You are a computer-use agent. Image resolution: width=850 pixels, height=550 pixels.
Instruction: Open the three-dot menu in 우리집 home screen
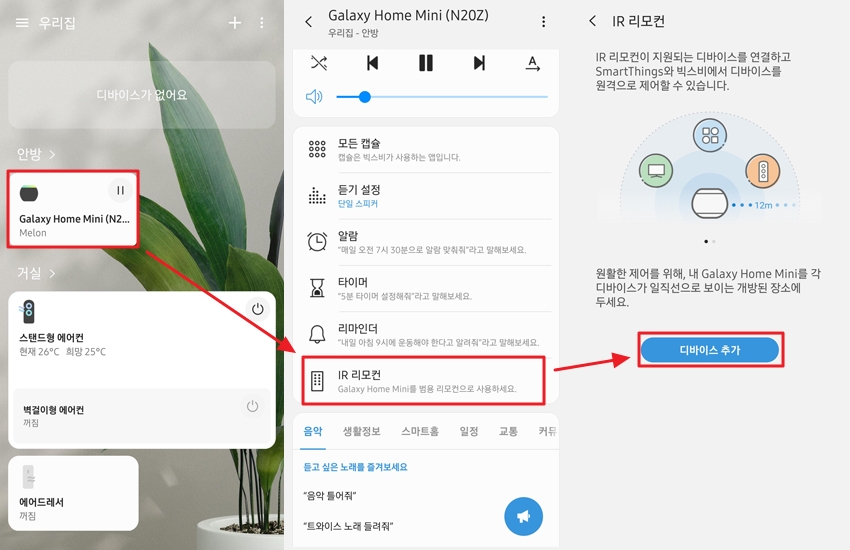pyautogui.click(x=262, y=23)
